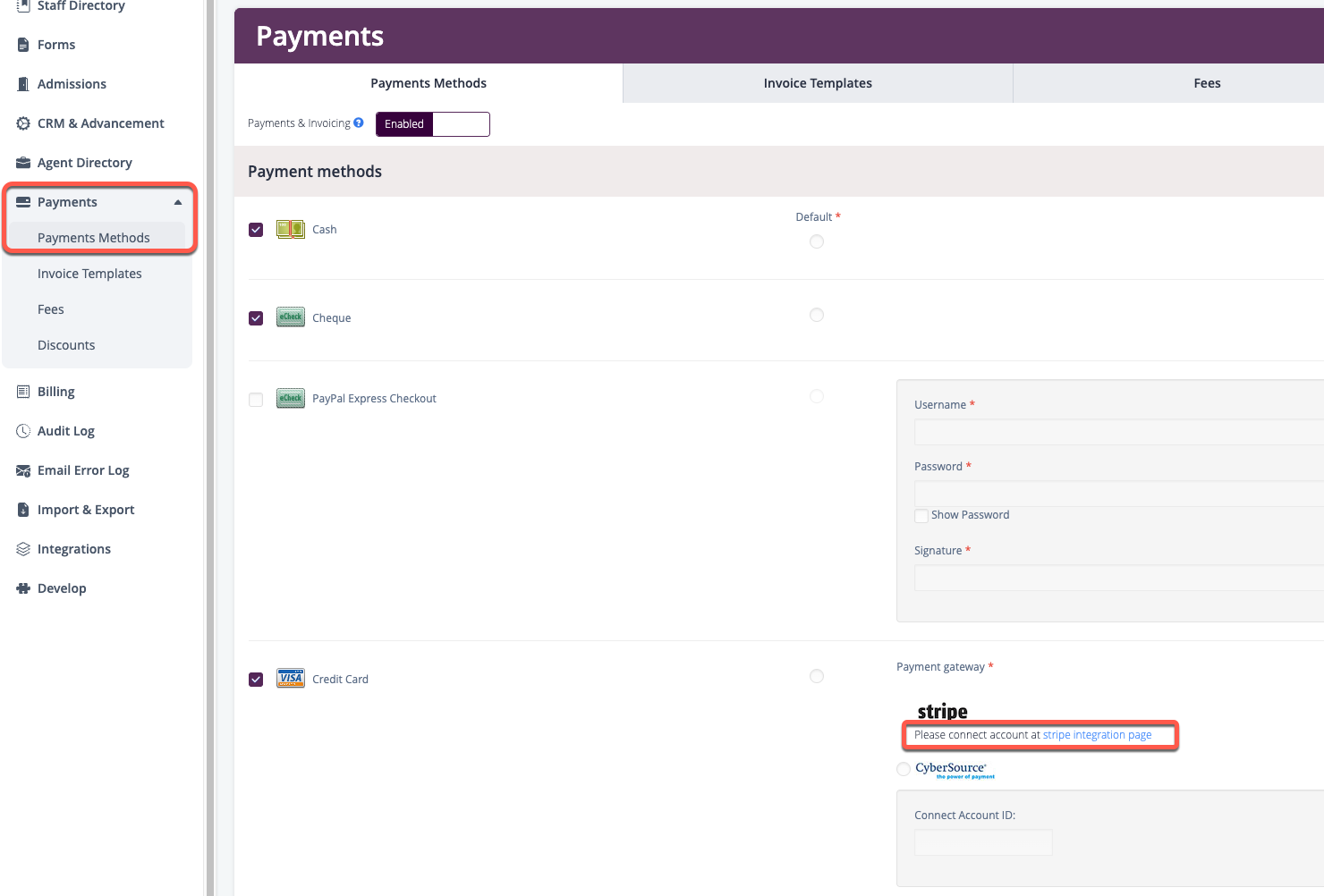This screenshot has width=1324, height=896.
Task: Tick the Show Password checkbox
Action: pos(921,516)
